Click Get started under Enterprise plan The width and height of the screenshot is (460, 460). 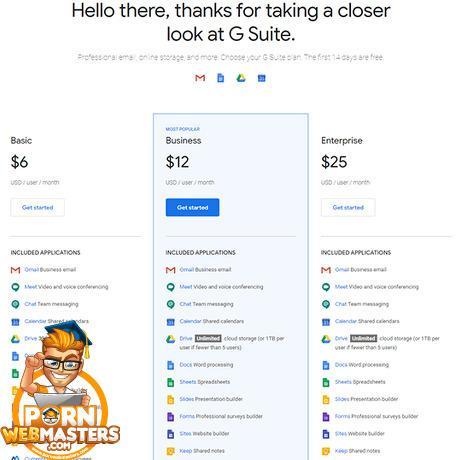[348, 207]
